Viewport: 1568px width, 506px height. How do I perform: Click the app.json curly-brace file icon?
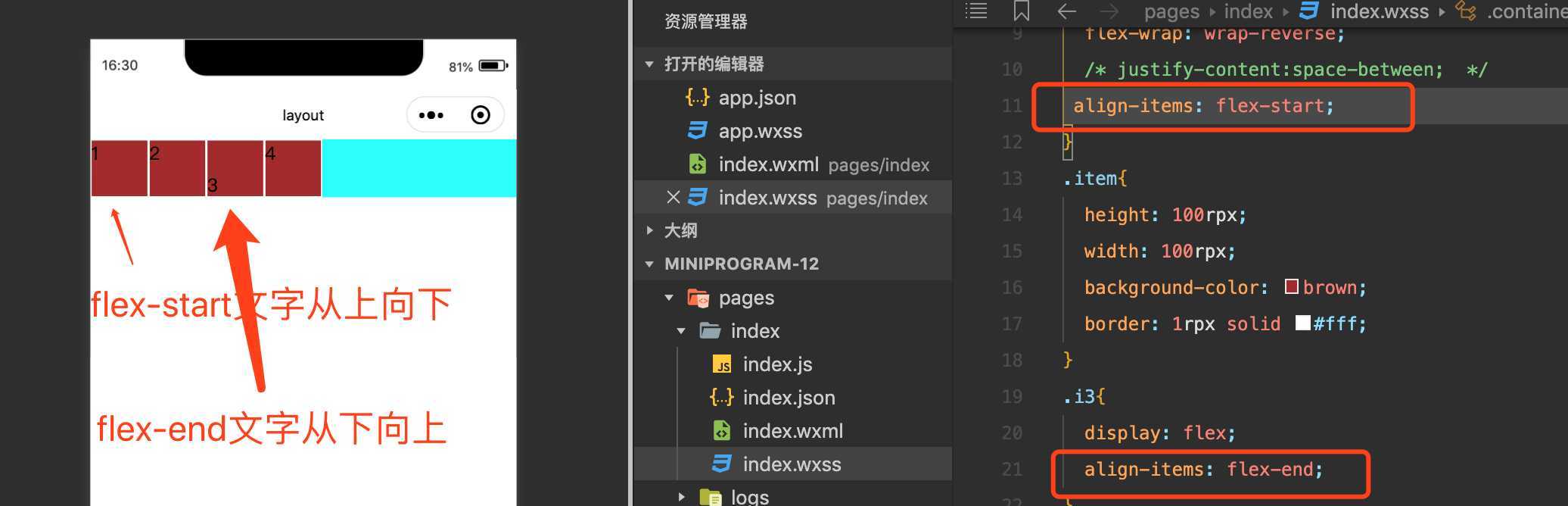click(x=698, y=97)
